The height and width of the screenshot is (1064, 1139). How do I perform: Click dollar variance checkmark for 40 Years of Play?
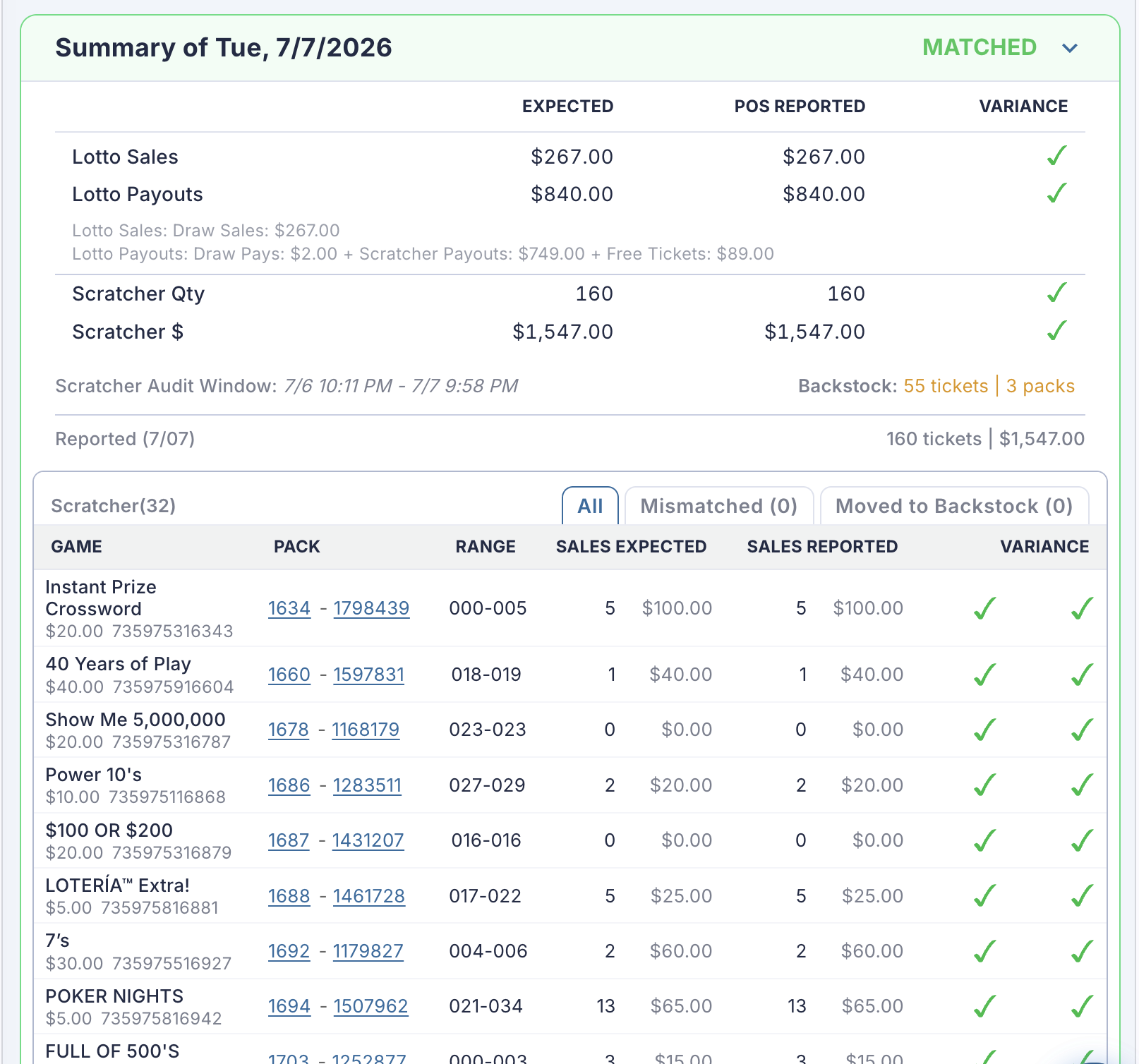tap(1082, 675)
